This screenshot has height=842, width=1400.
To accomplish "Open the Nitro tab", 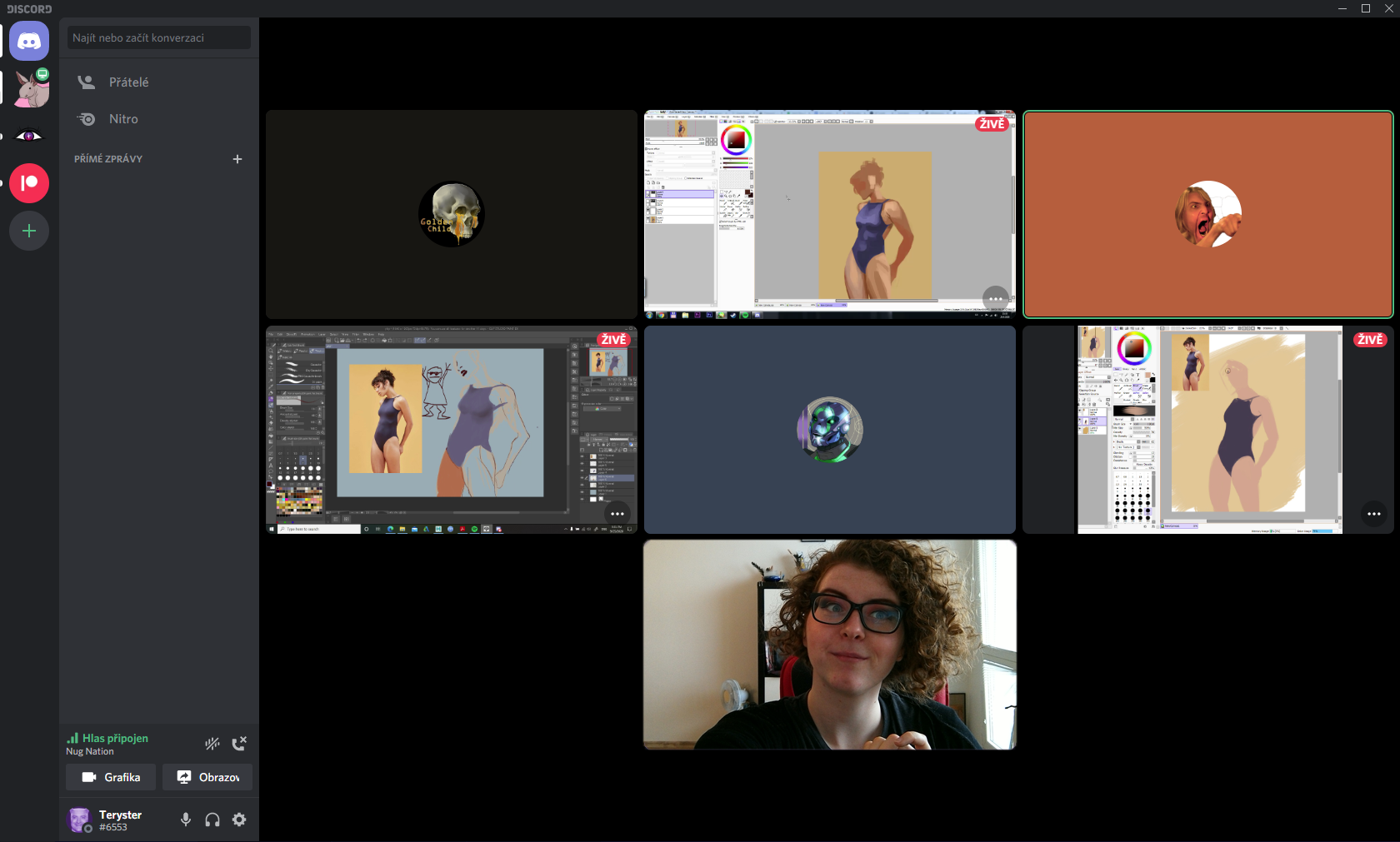I will coord(123,119).
